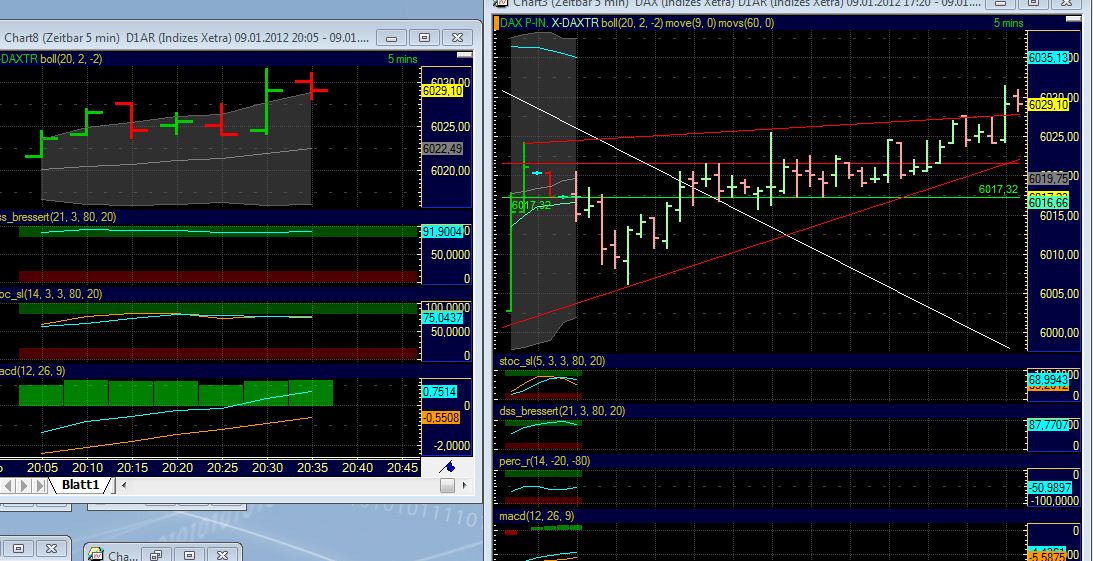The width and height of the screenshot is (1093, 561).
Task: Go to the next sheet in Chart8
Action: coord(25,485)
